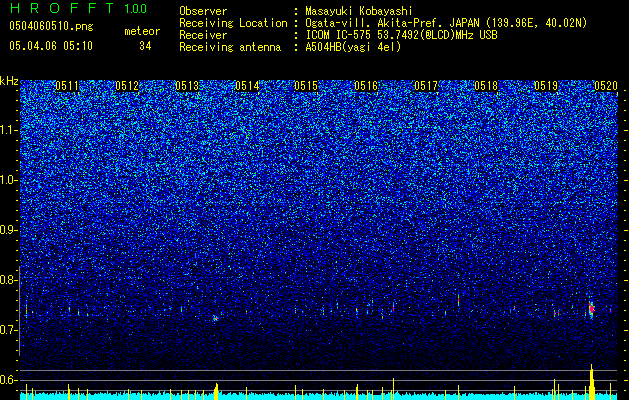
Task: Select the 0515 time marker
Action: [306, 86]
